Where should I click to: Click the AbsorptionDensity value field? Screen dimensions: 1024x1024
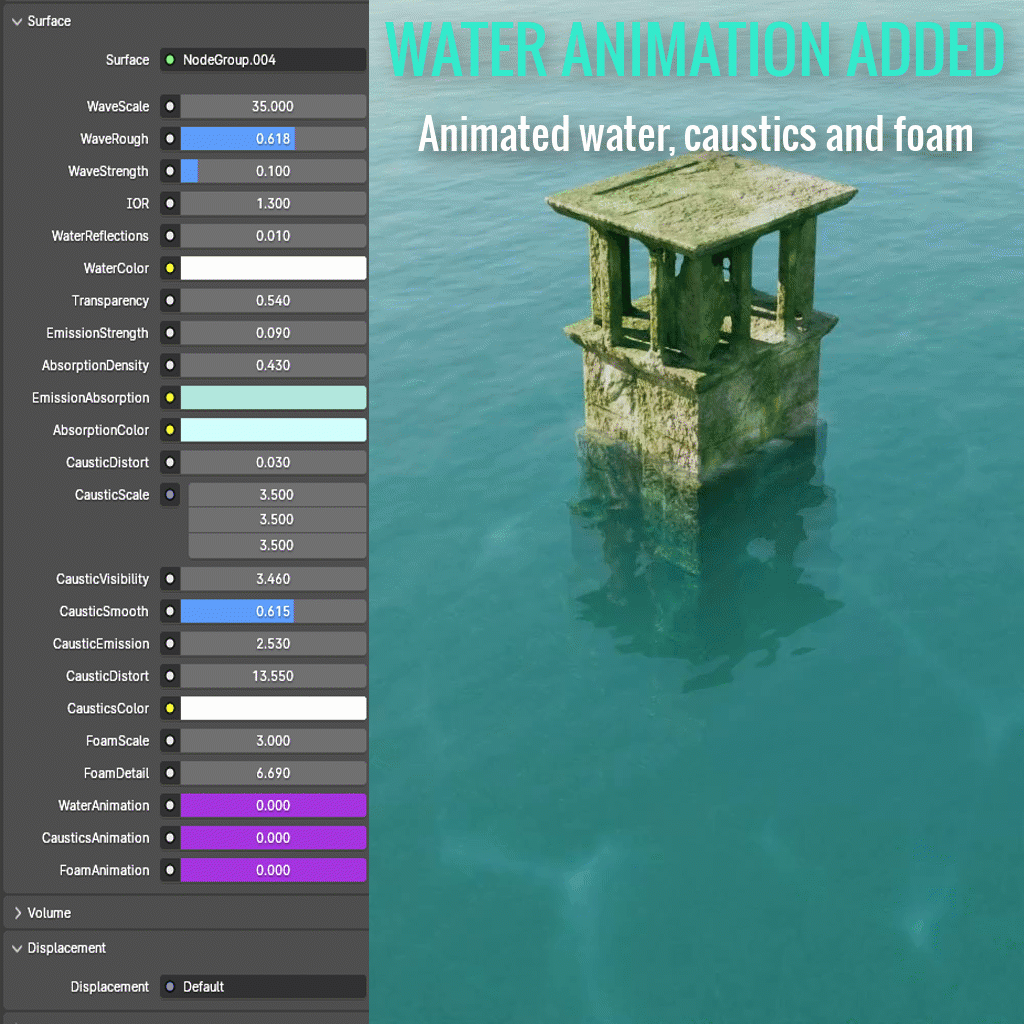(x=272, y=365)
